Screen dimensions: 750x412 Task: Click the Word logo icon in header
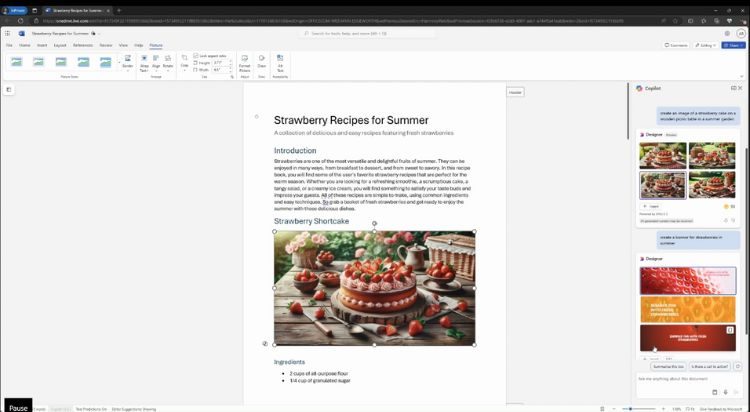coord(22,33)
